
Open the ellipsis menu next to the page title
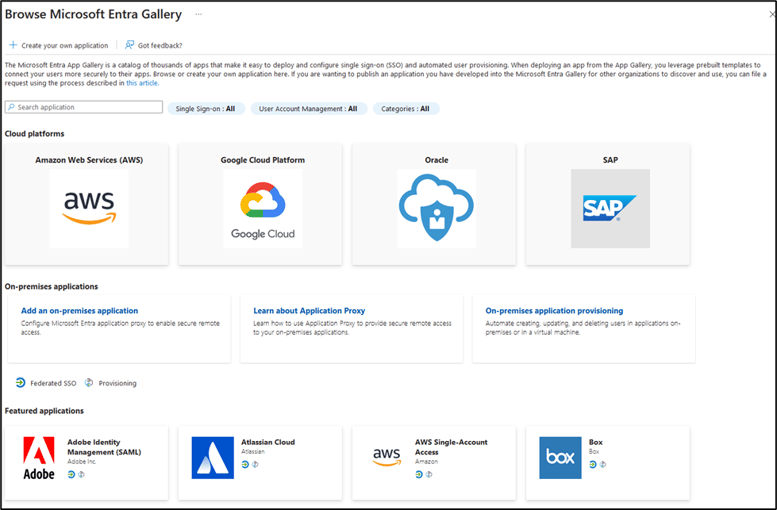(x=199, y=14)
